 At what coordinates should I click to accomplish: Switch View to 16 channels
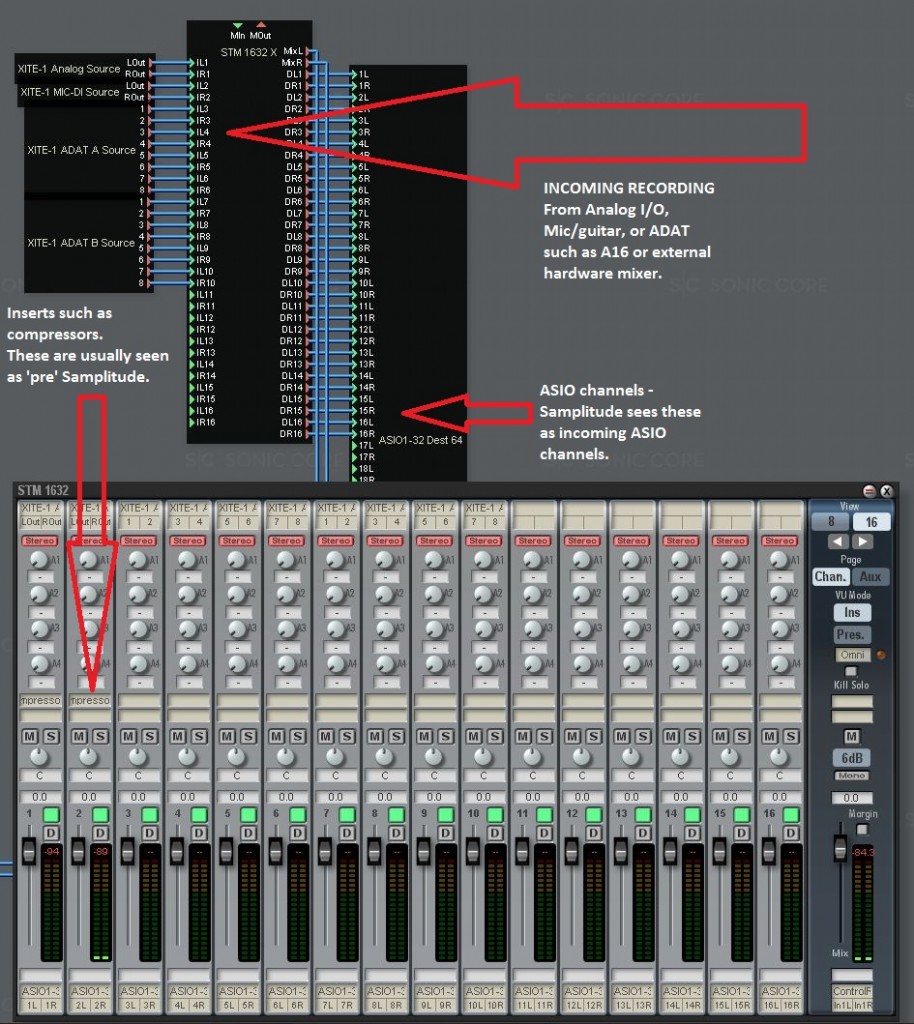(x=872, y=522)
